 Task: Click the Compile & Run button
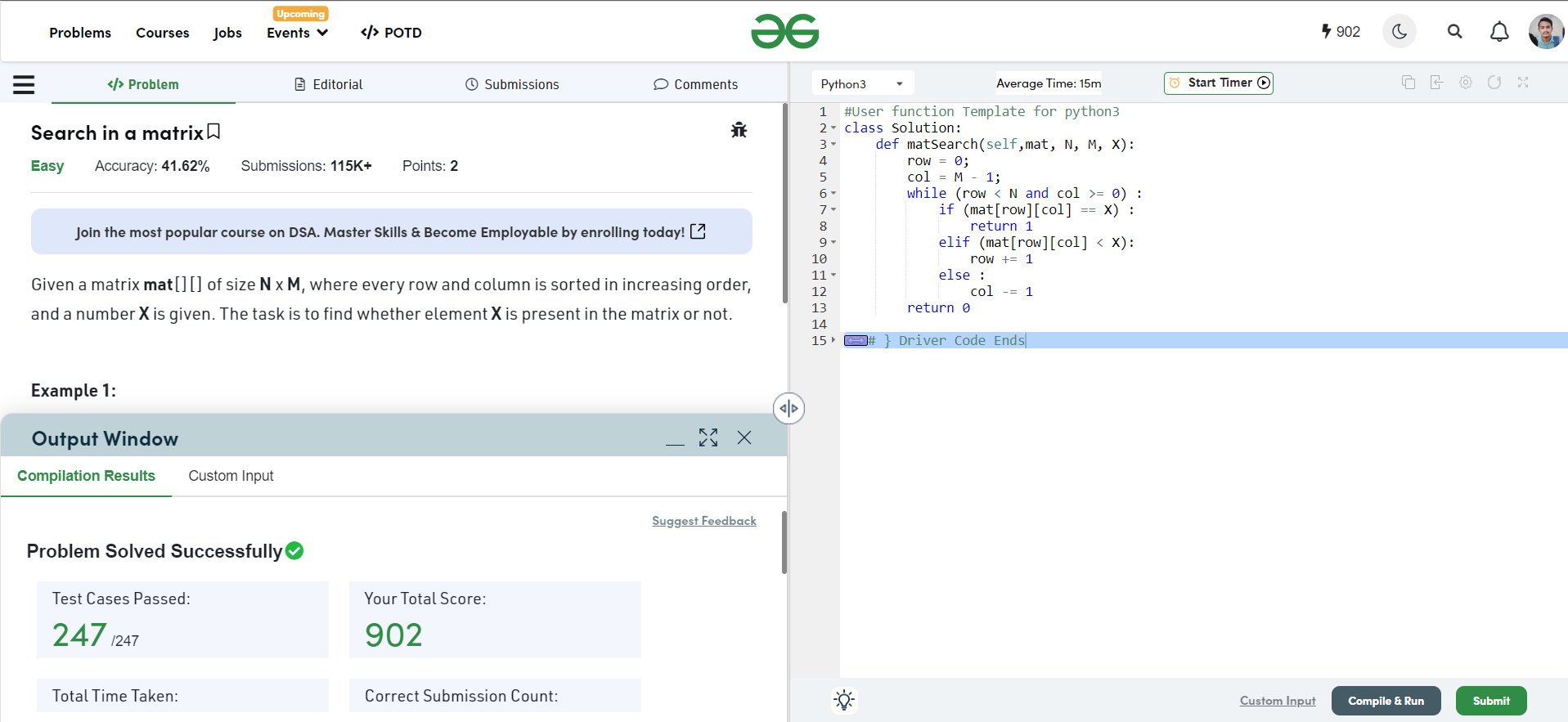click(x=1386, y=701)
